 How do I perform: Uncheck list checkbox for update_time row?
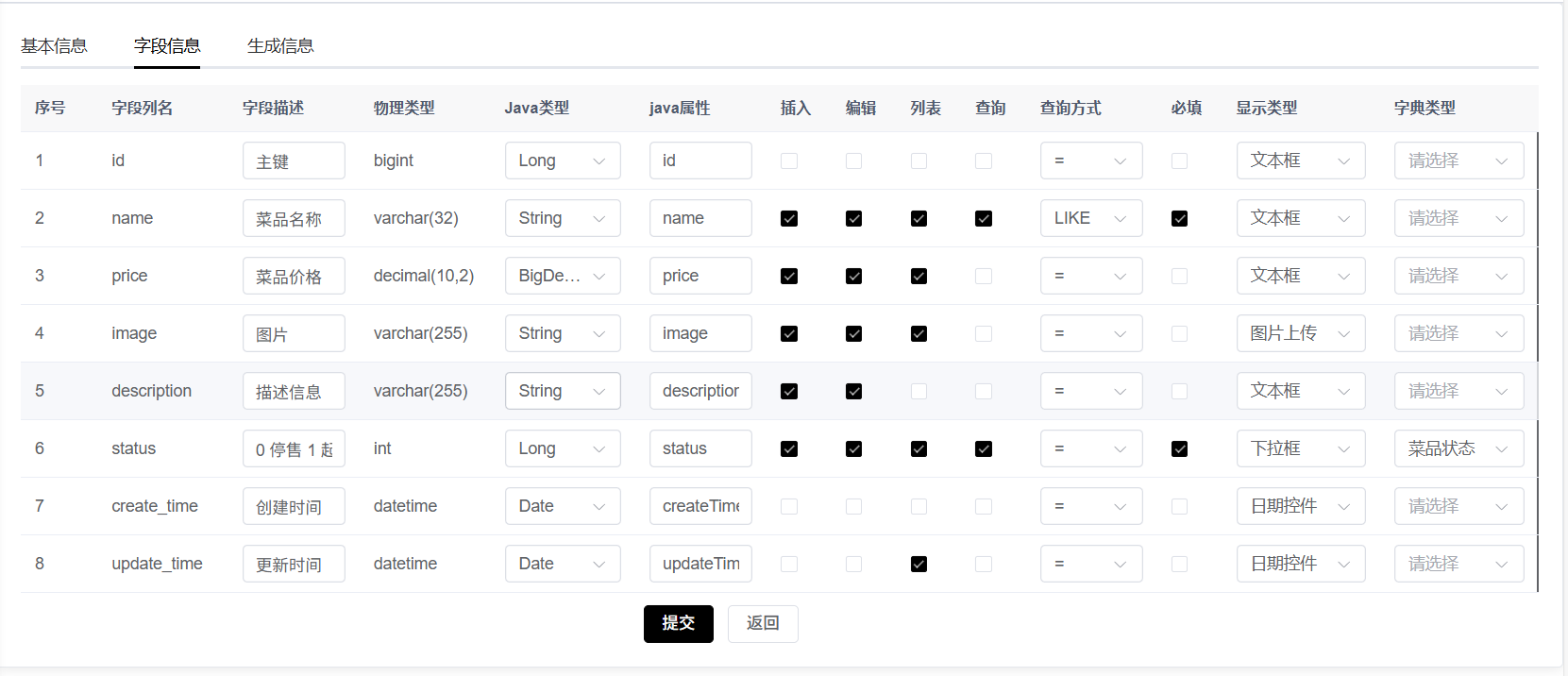[919, 565]
